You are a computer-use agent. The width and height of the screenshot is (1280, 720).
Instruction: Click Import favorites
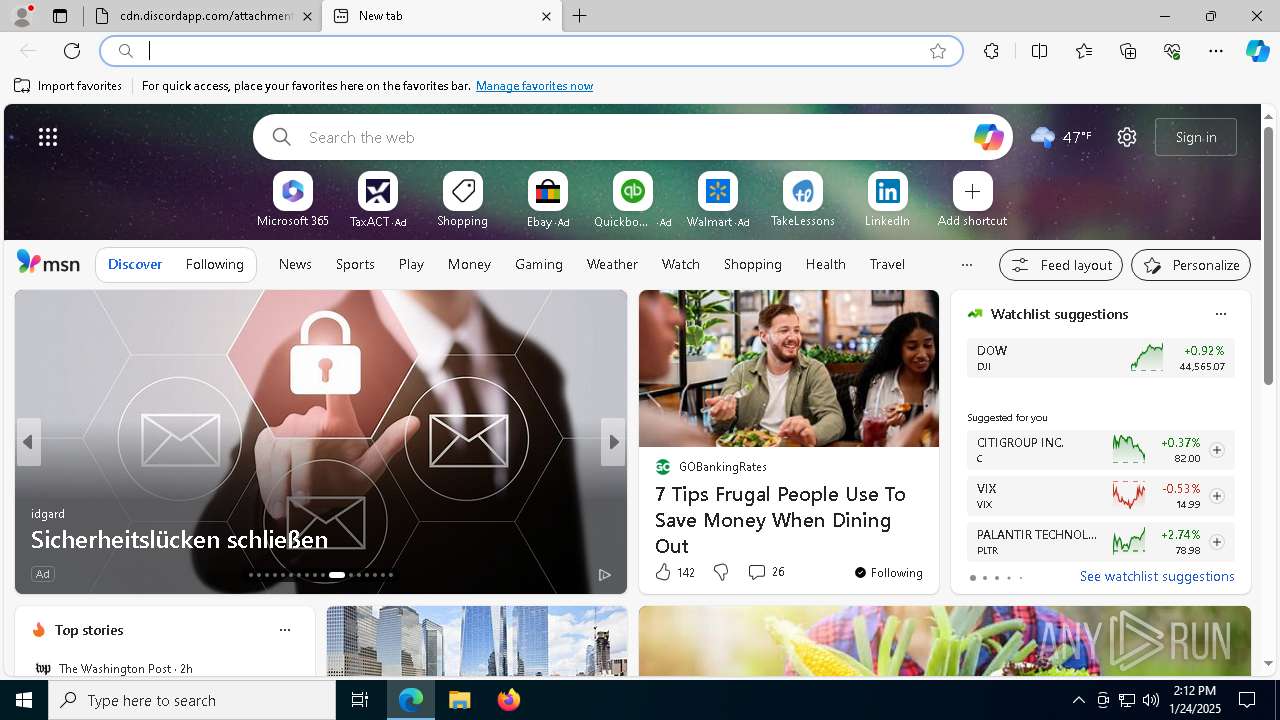[x=68, y=86]
